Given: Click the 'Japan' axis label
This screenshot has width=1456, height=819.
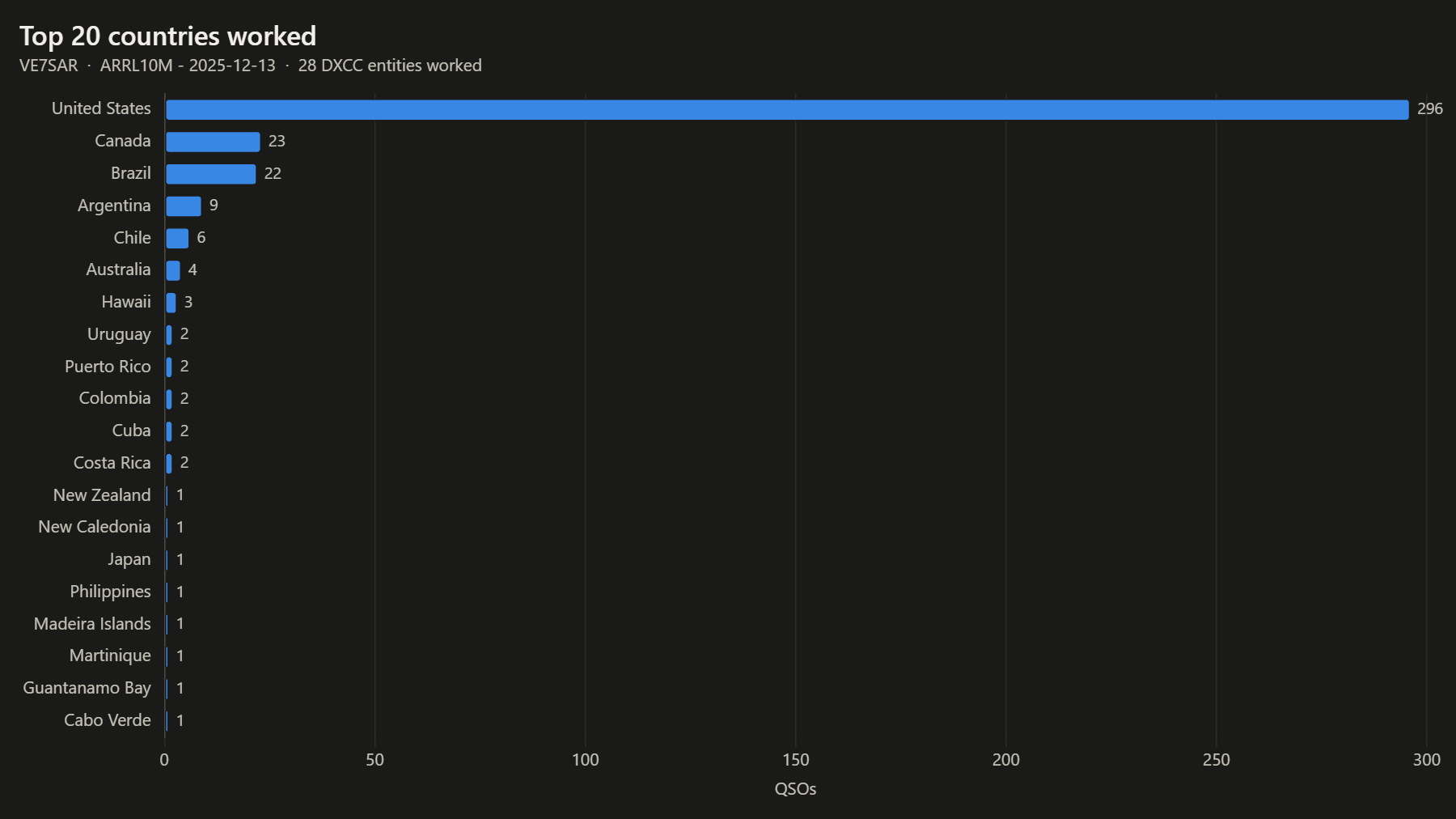Looking at the screenshot, I should tap(129, 559).
